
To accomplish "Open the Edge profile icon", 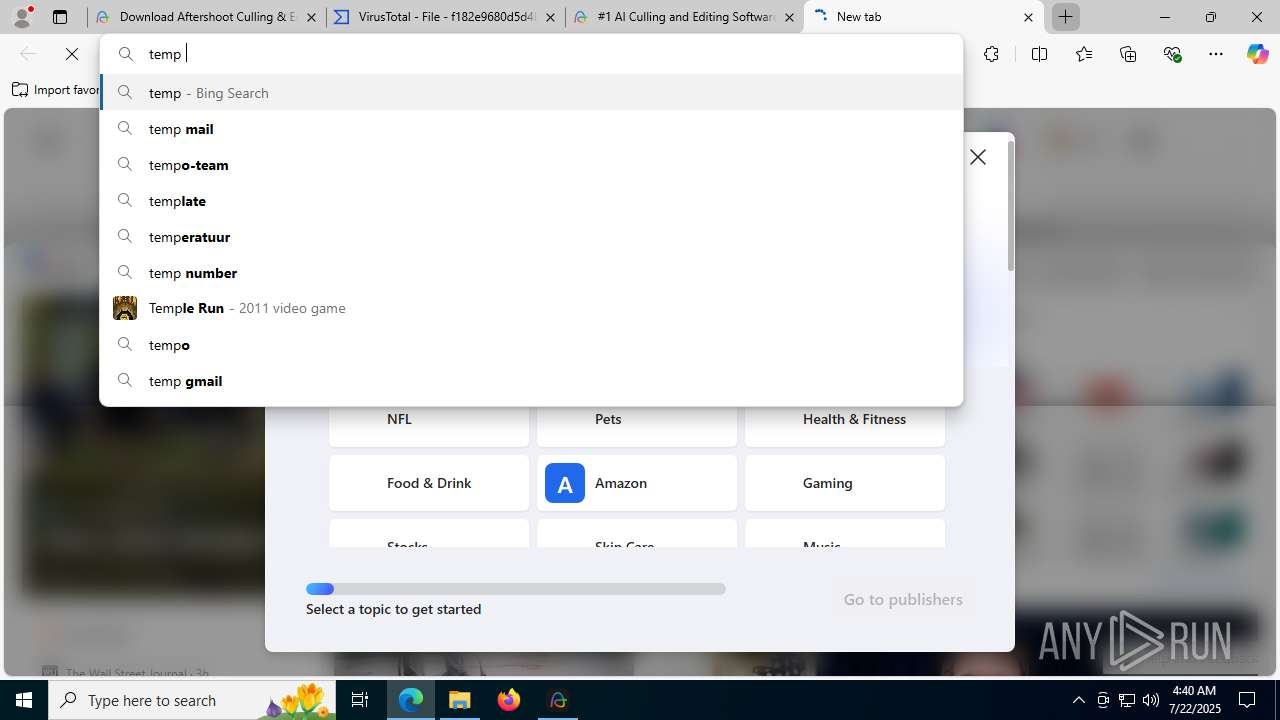I will tap(22, 17).
